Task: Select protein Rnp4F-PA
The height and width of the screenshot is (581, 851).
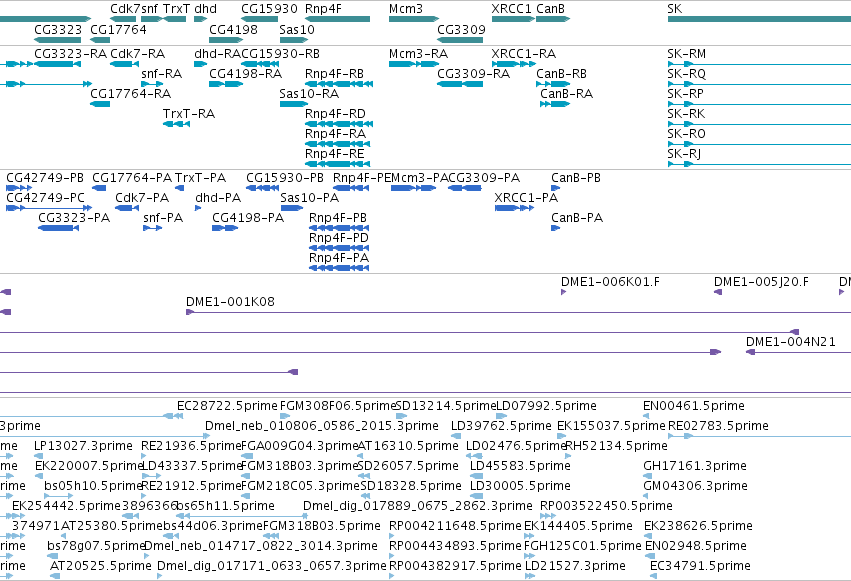Action: tap(339, 269)
